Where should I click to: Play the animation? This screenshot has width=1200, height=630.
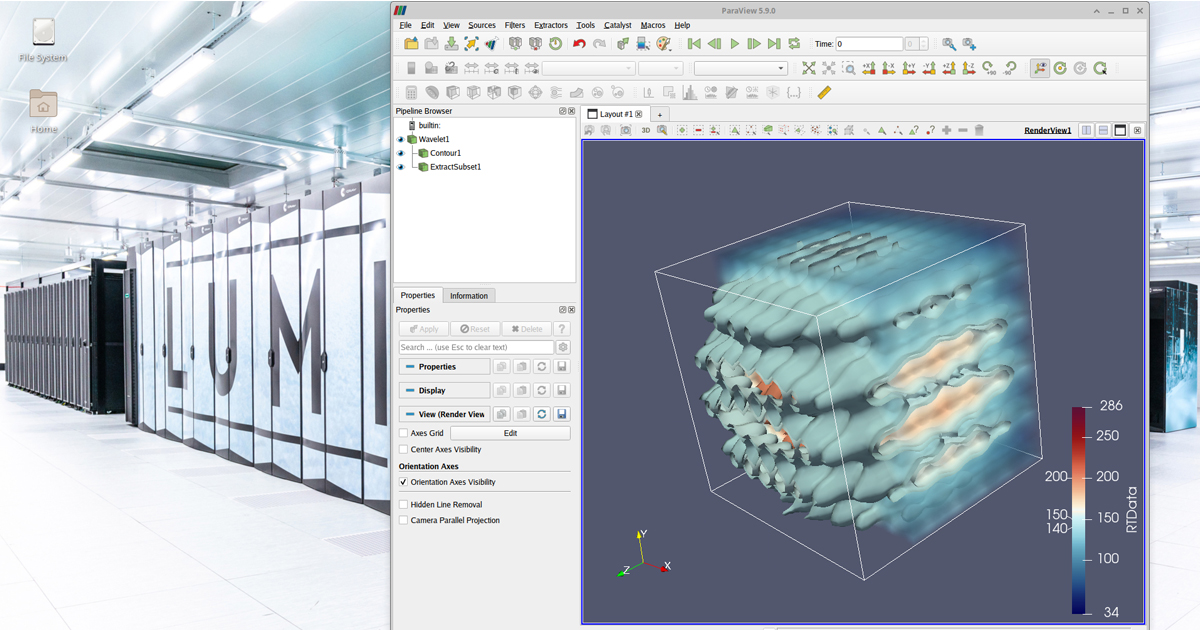click(x=734, y=44)
